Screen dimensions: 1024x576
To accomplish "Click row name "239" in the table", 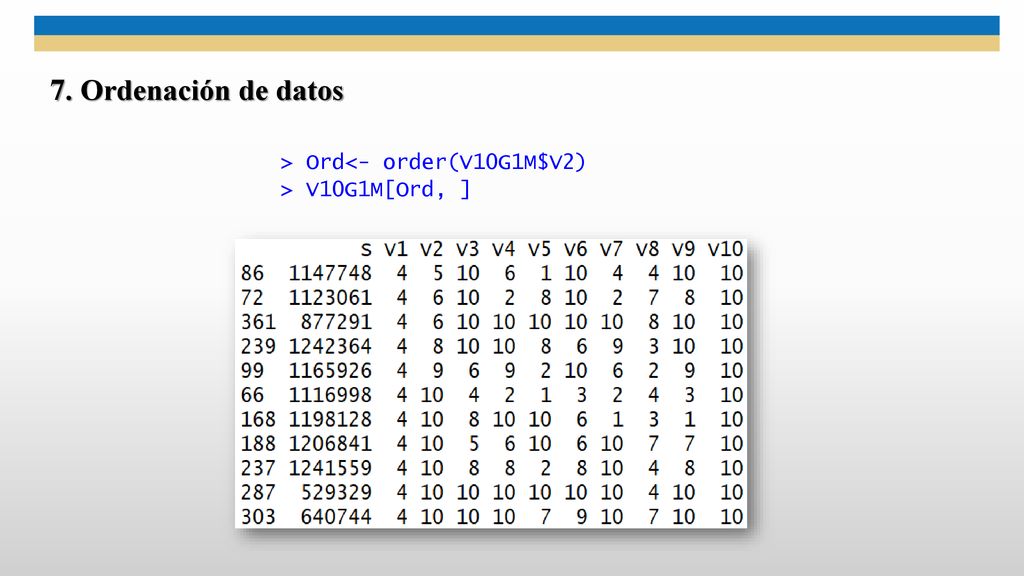I will [258, 346].
